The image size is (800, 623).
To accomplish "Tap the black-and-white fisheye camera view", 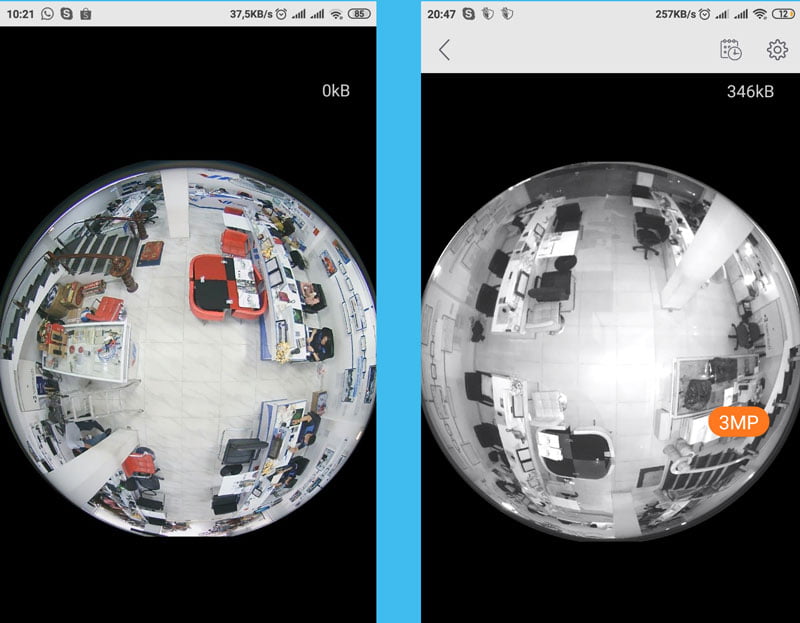I will point(611,348).
